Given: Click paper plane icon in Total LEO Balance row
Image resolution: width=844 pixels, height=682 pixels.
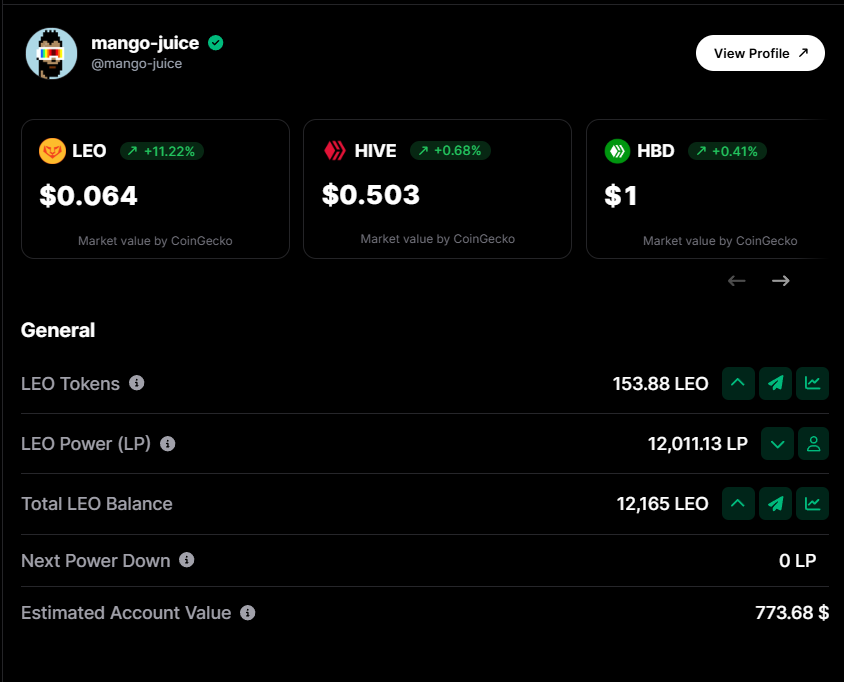Looking at the screenshot, I should tap(775, 503).
